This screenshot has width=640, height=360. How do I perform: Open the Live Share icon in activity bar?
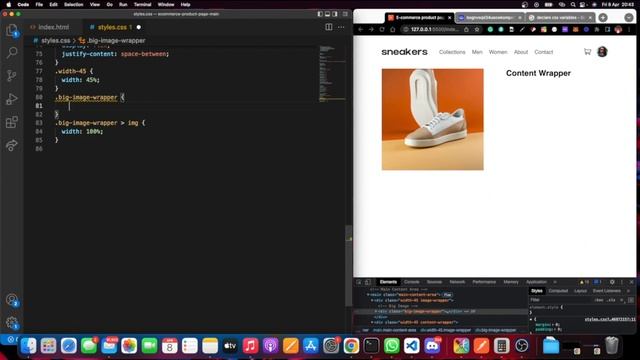tap(12, 145)
